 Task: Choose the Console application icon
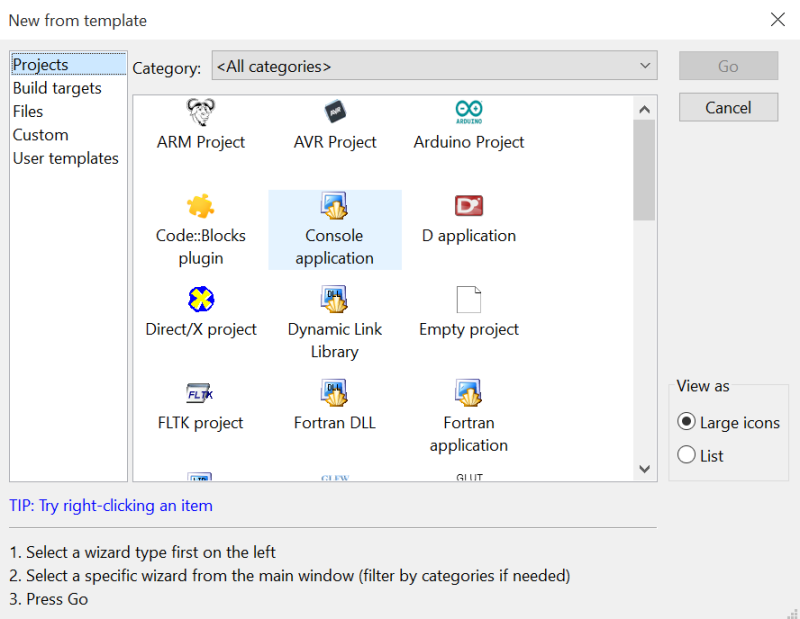click(335, 206)
